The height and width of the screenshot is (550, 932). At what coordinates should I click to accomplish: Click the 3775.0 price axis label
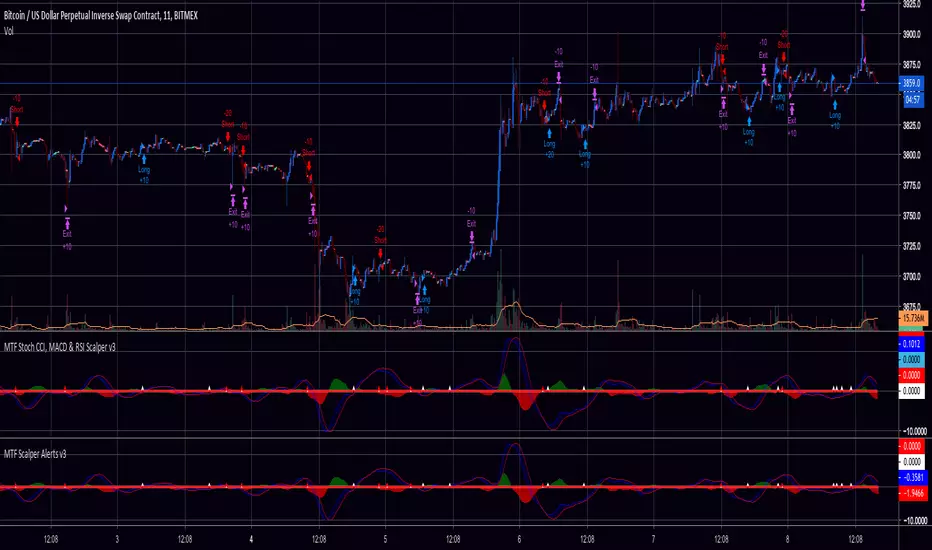[911, 186]
